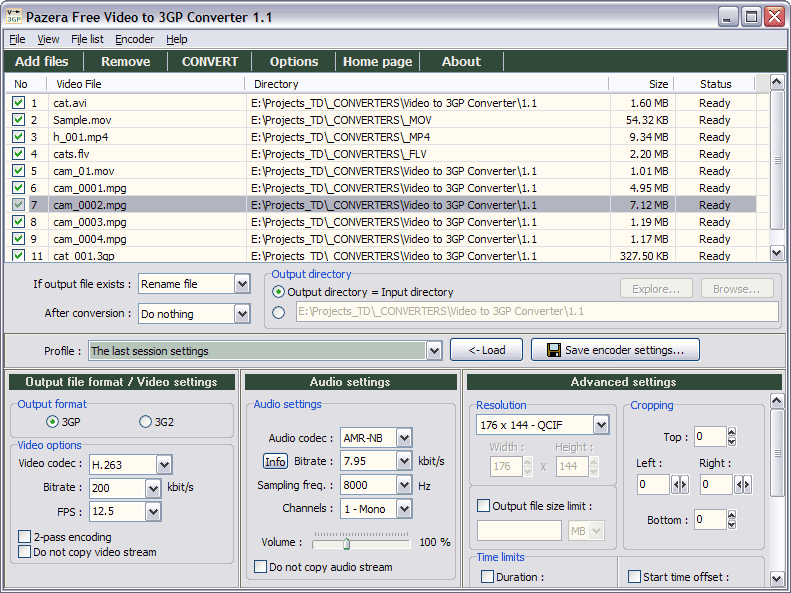Open the Resolution dropdown
The height and width of the screenshot is (593, 791).
click(x=601, y=425)
